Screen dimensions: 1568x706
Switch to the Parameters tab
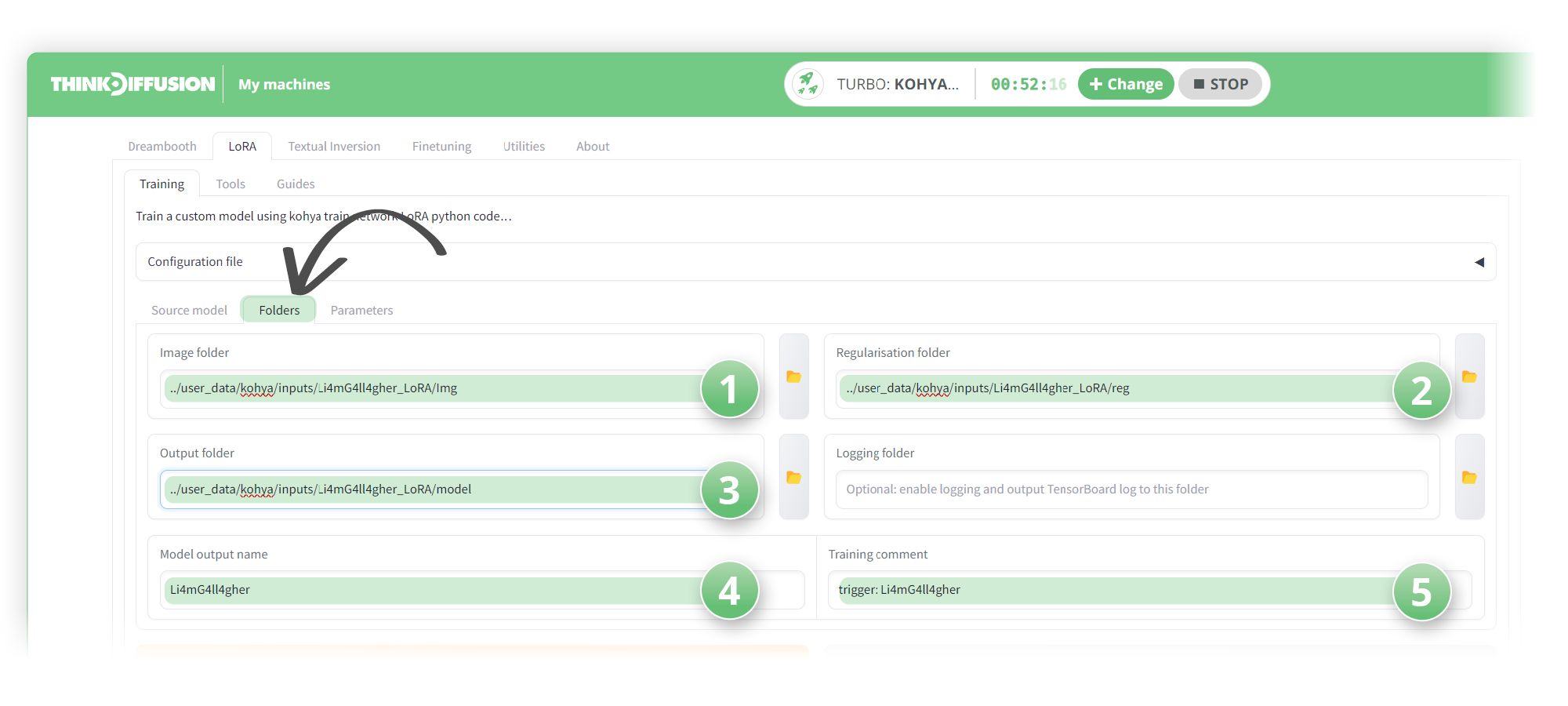click(x=361, y=310)
